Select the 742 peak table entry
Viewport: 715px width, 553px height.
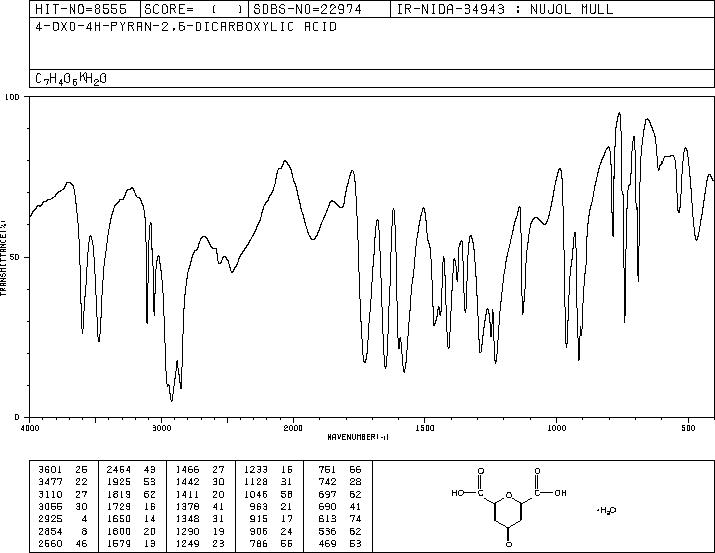click(340, 482)
